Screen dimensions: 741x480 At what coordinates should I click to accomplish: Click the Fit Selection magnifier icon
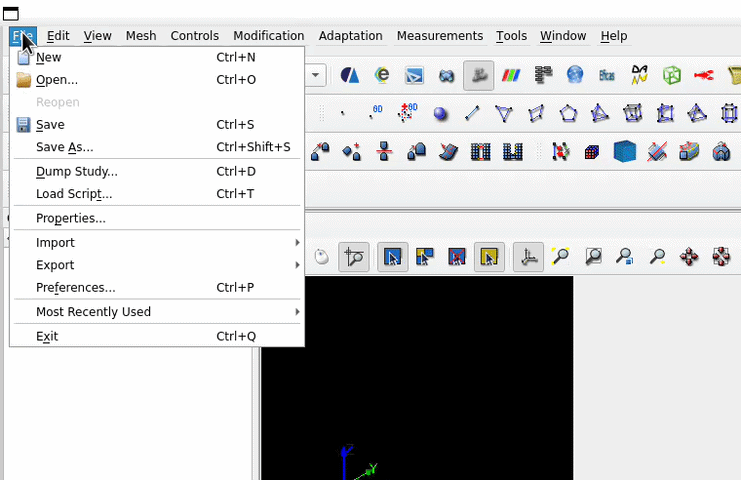click(x=625, y=257)
